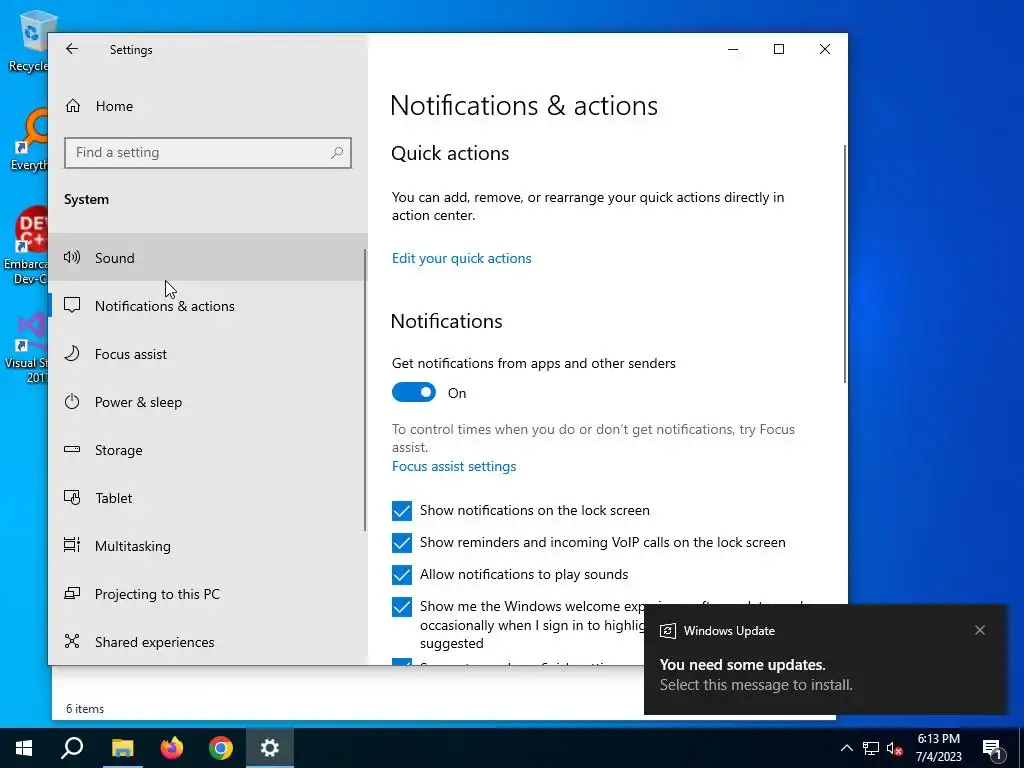Open Projecting to this PC
The image size is (1024, 768).
(208, 594)
